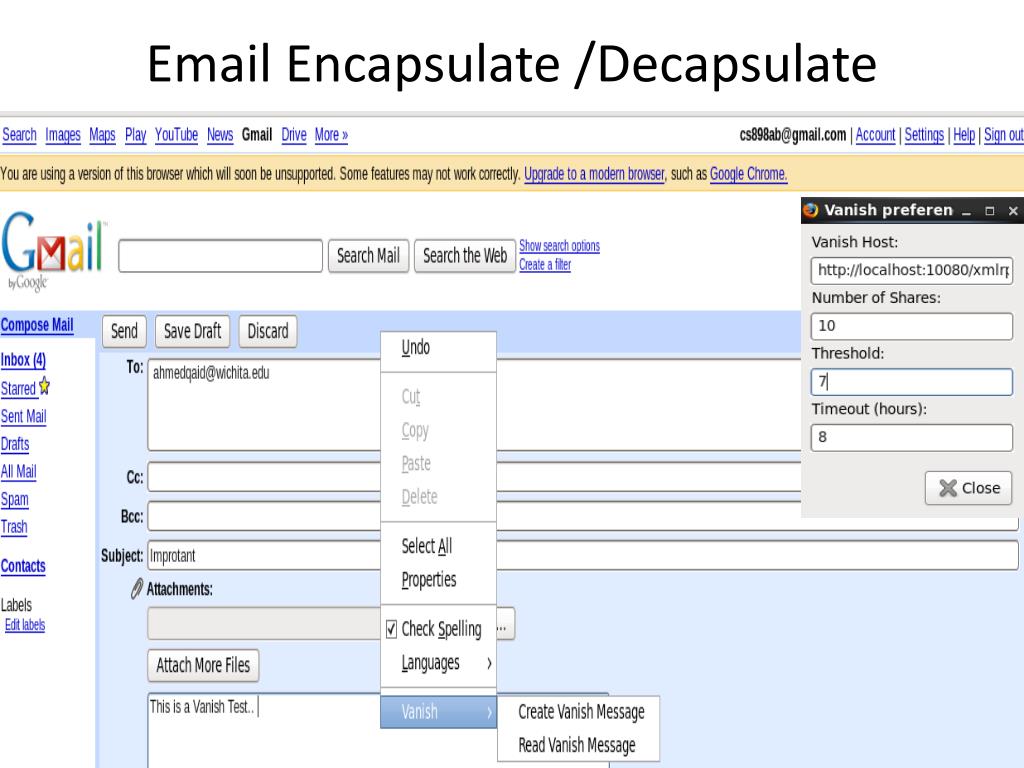Screen dimensions: 1024x768
Task: Click Upgrade to a modern browser link
Action: 594,174
